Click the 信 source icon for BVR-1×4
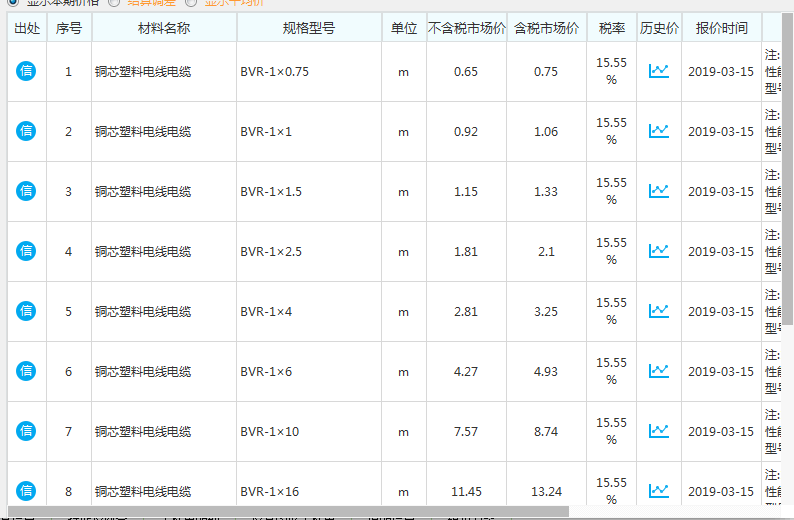 point(26,311)
